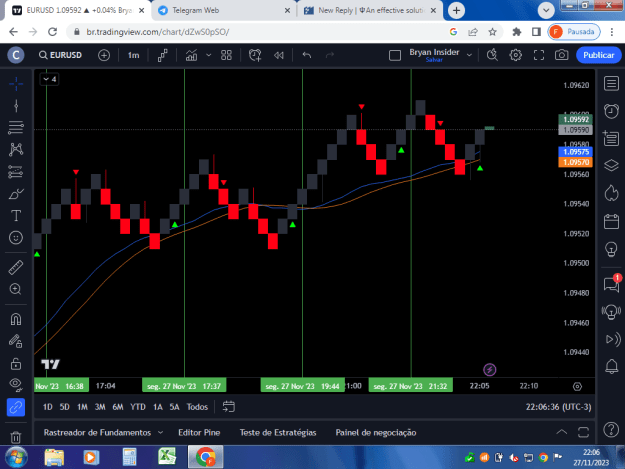Select the chart layout square icon
Screen dimensions: 625x469
pyautogui.click(x=395, y=55)
